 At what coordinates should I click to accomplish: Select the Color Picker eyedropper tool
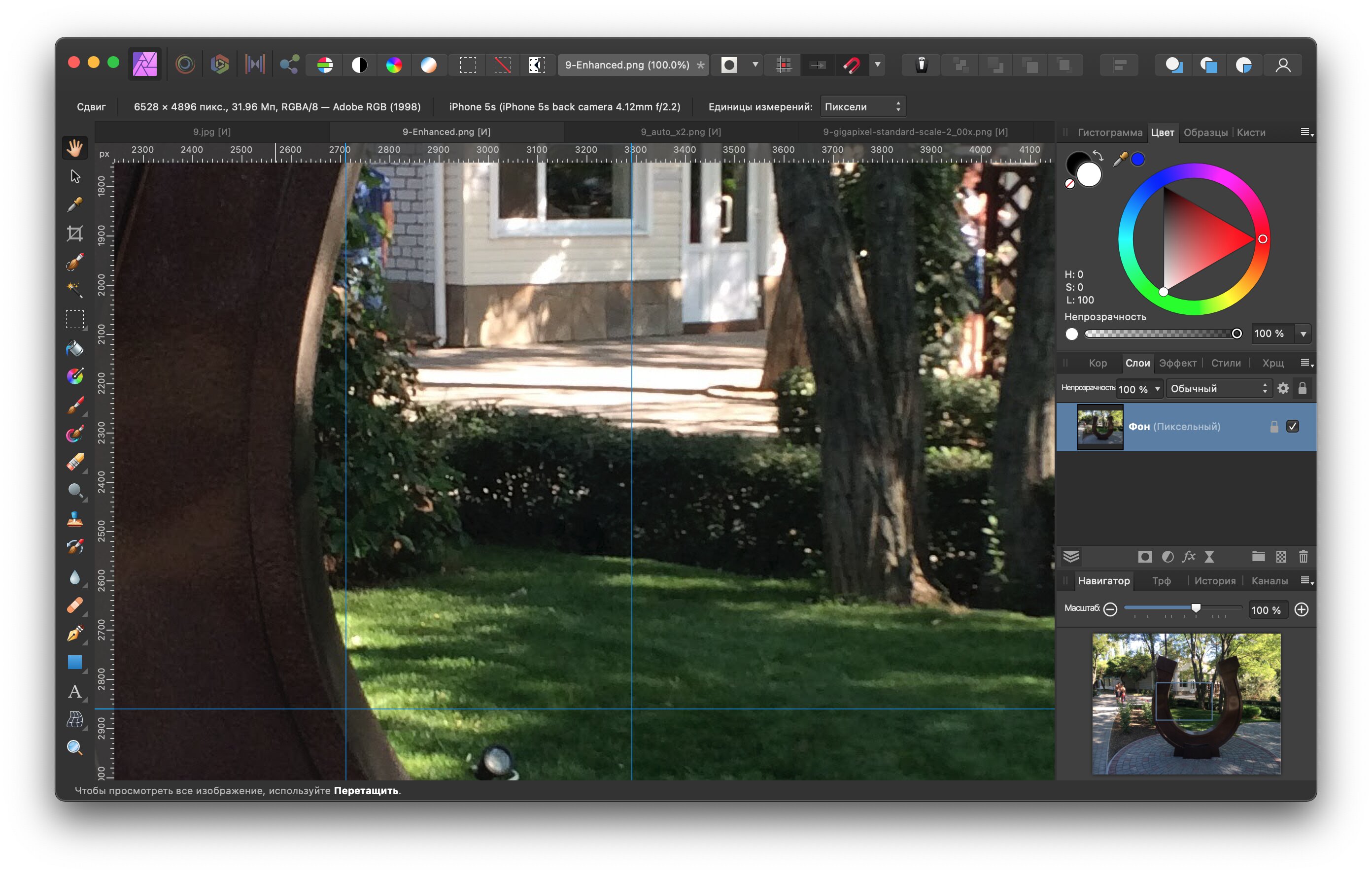pyautogui.click(x=74, y=205)
